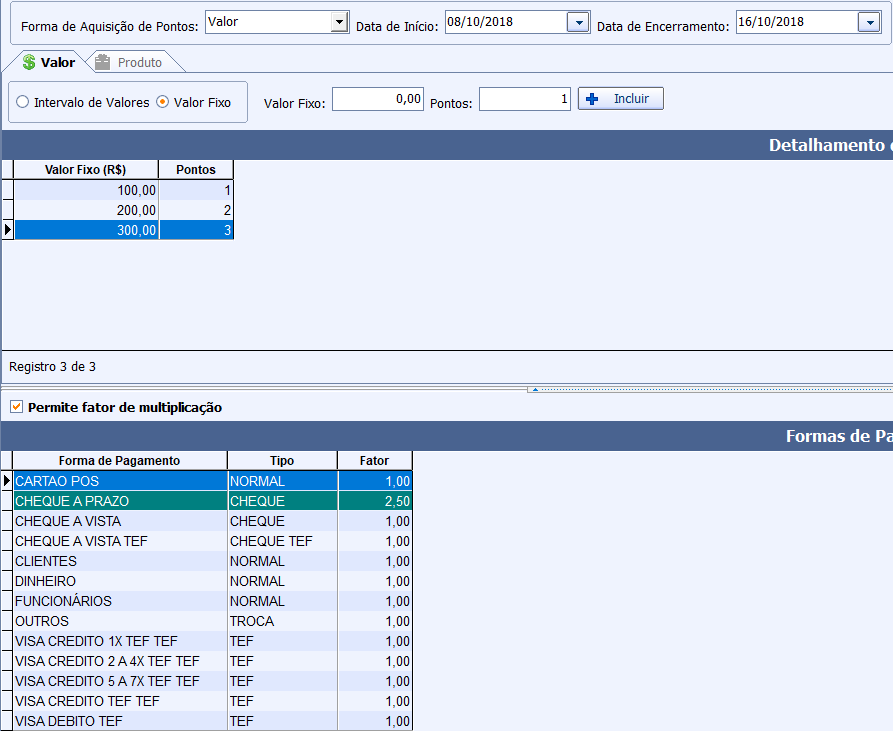Expand the Data de Encerramento date picker
Viewport: 893px width, 731px height.
pyautogui.click(x=868, y=22)
